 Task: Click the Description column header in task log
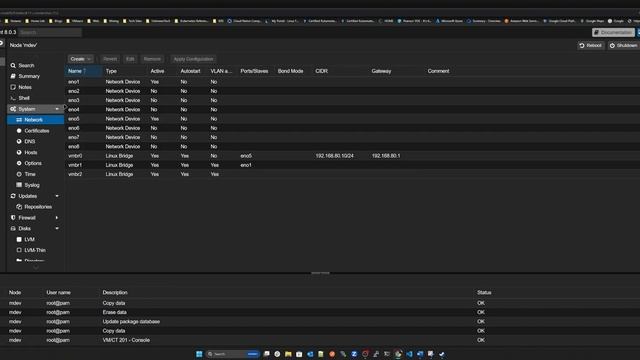click(115, 293)
